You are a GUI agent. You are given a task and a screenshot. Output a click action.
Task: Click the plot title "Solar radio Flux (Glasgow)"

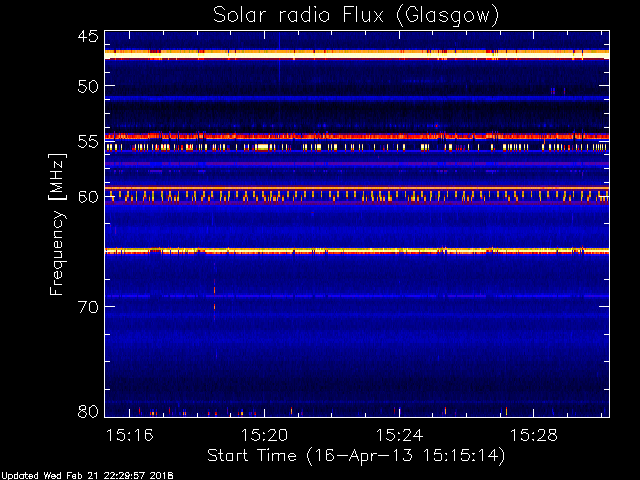[x=356, y=16]
